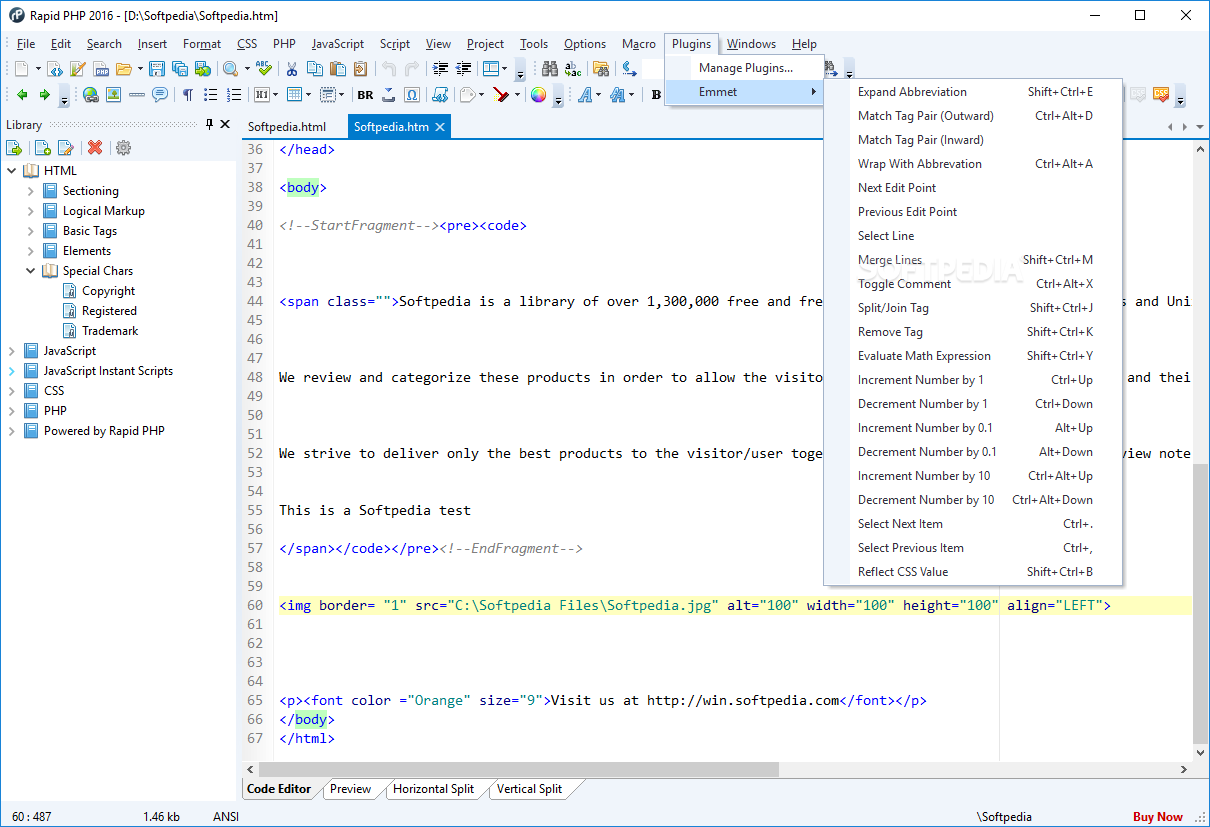
Task: Pin the Library panel
Action: [x=209, y=125]
